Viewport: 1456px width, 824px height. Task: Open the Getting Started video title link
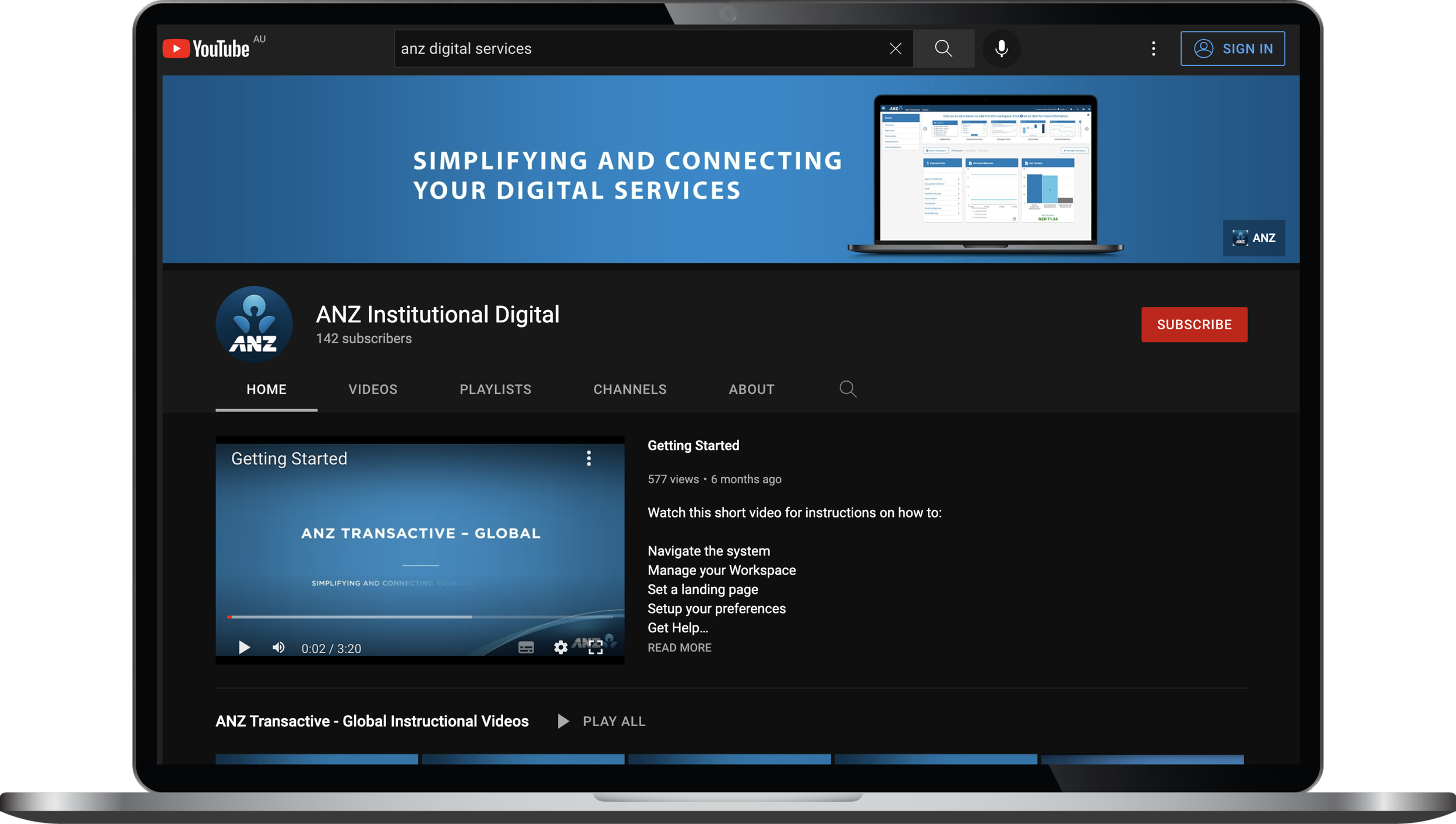(x=693, y=446)
